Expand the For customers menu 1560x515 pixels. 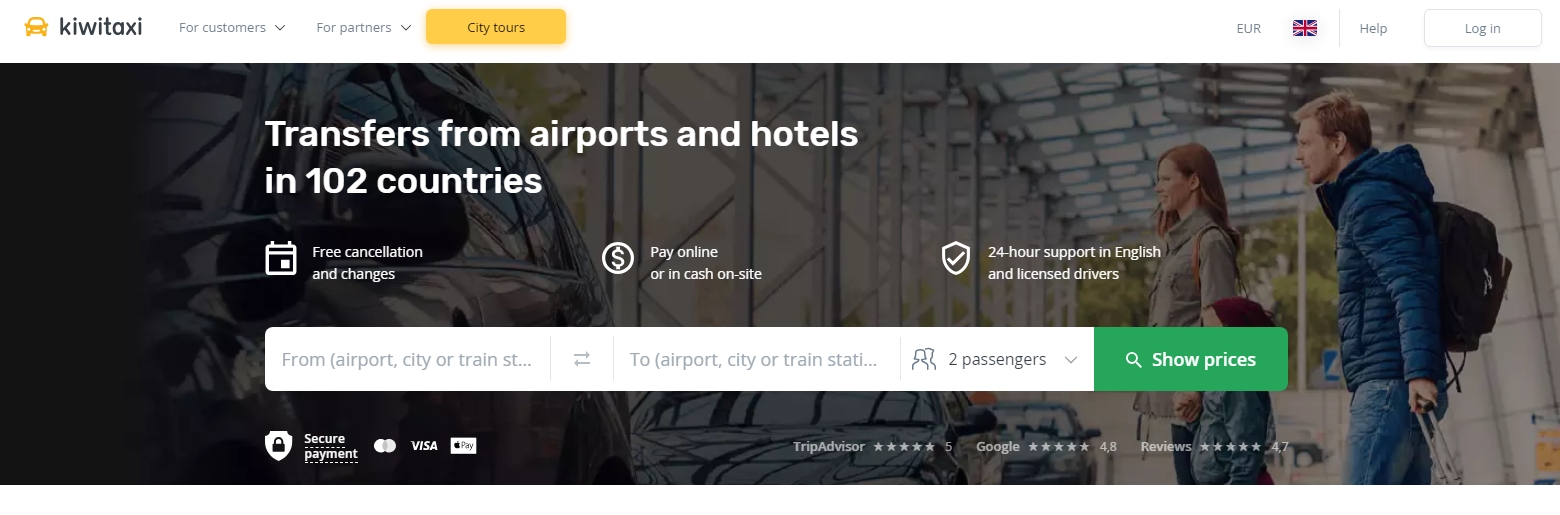pyautogui.click(x=232, y=28)
